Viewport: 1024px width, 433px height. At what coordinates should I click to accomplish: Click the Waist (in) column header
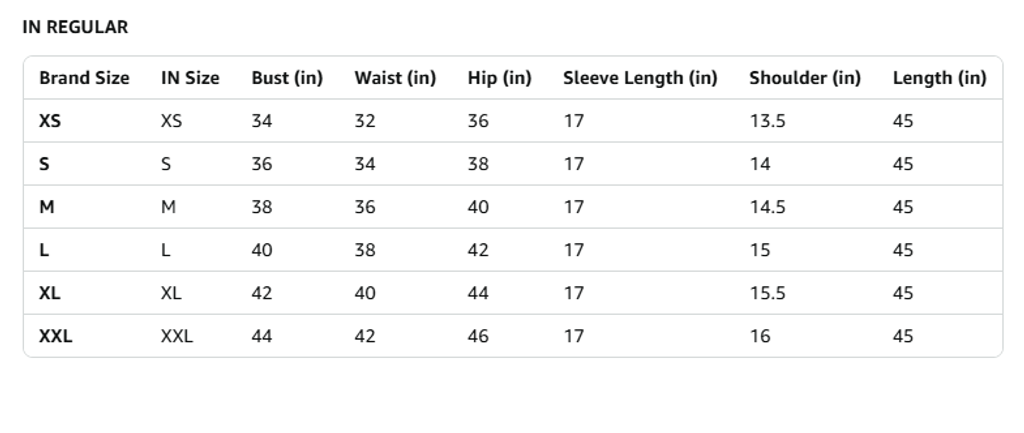pyautogui.click(x=395, y=78)
